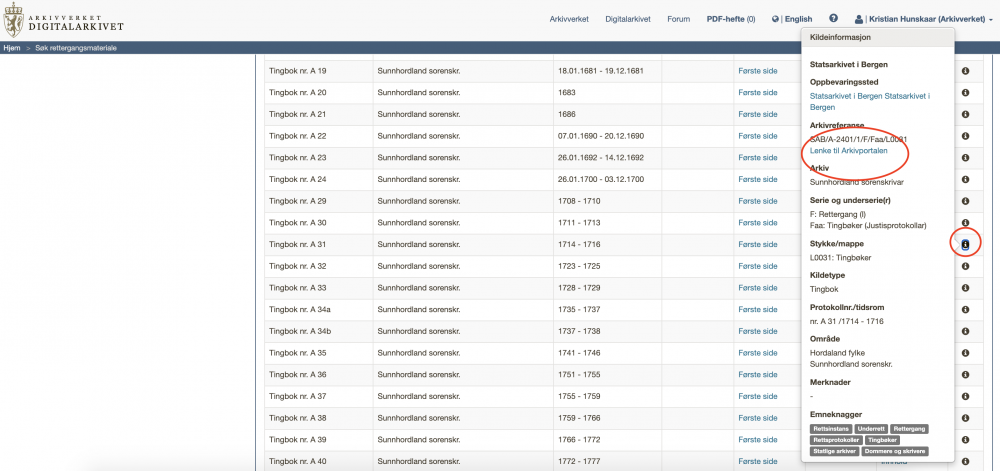Screen dimensions: 1000x471
Task: Open Første side for Tingbok nr. A 33
Action: (758, 287)
